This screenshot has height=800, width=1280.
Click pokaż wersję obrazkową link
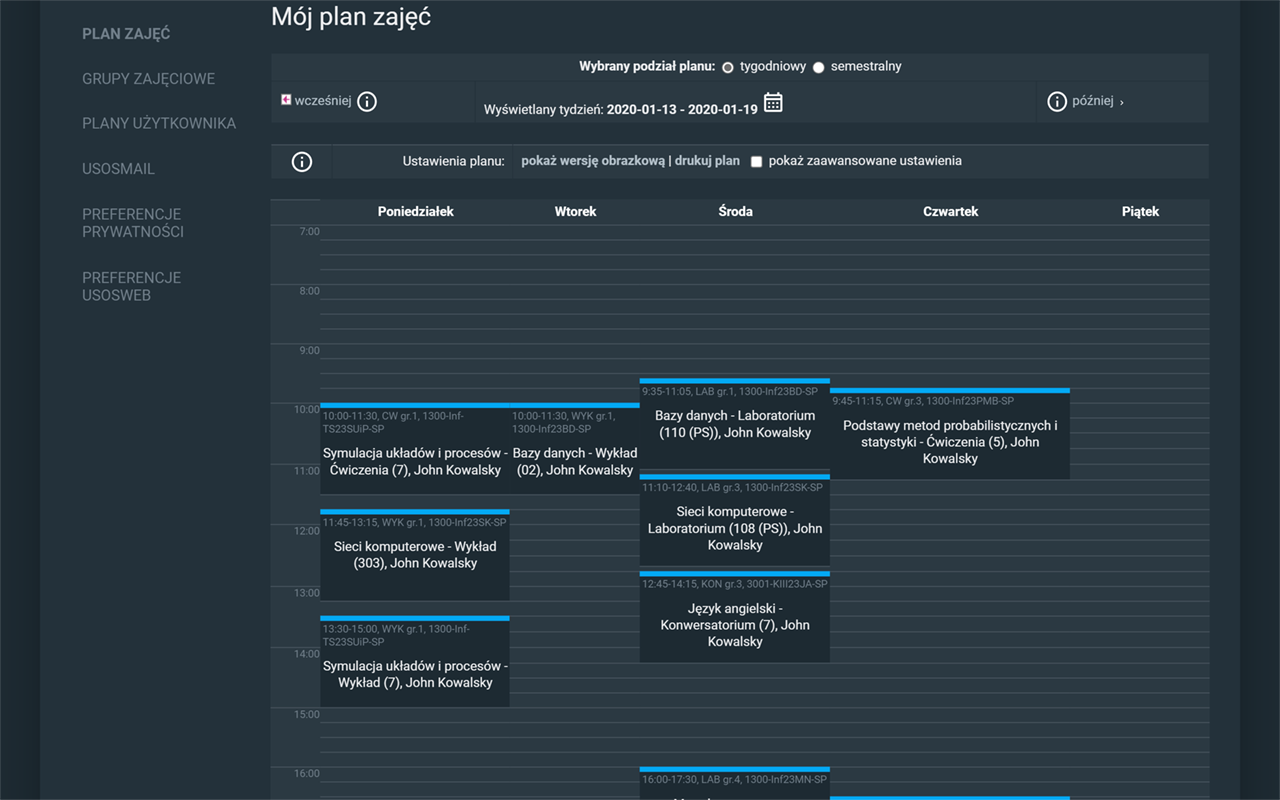(x=593, y=161)
